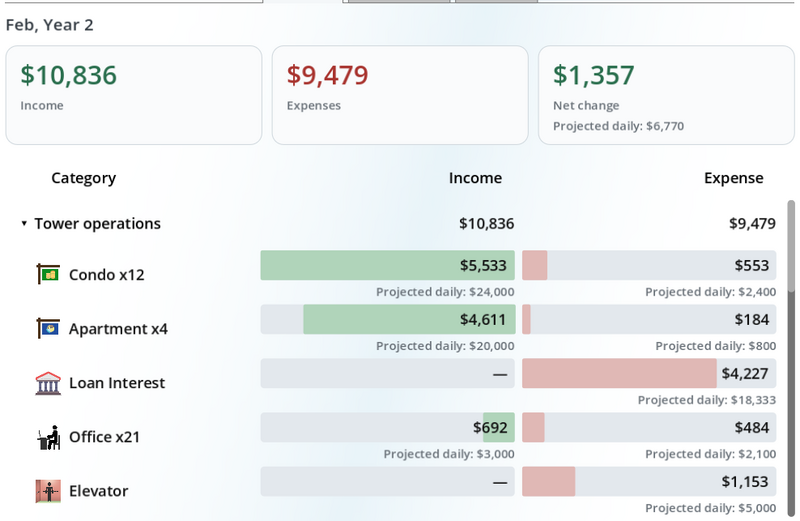Click the Projected daily: $3,000 text
The width and height of the screenshot is (800, 521).
click(x=449, y=454)
